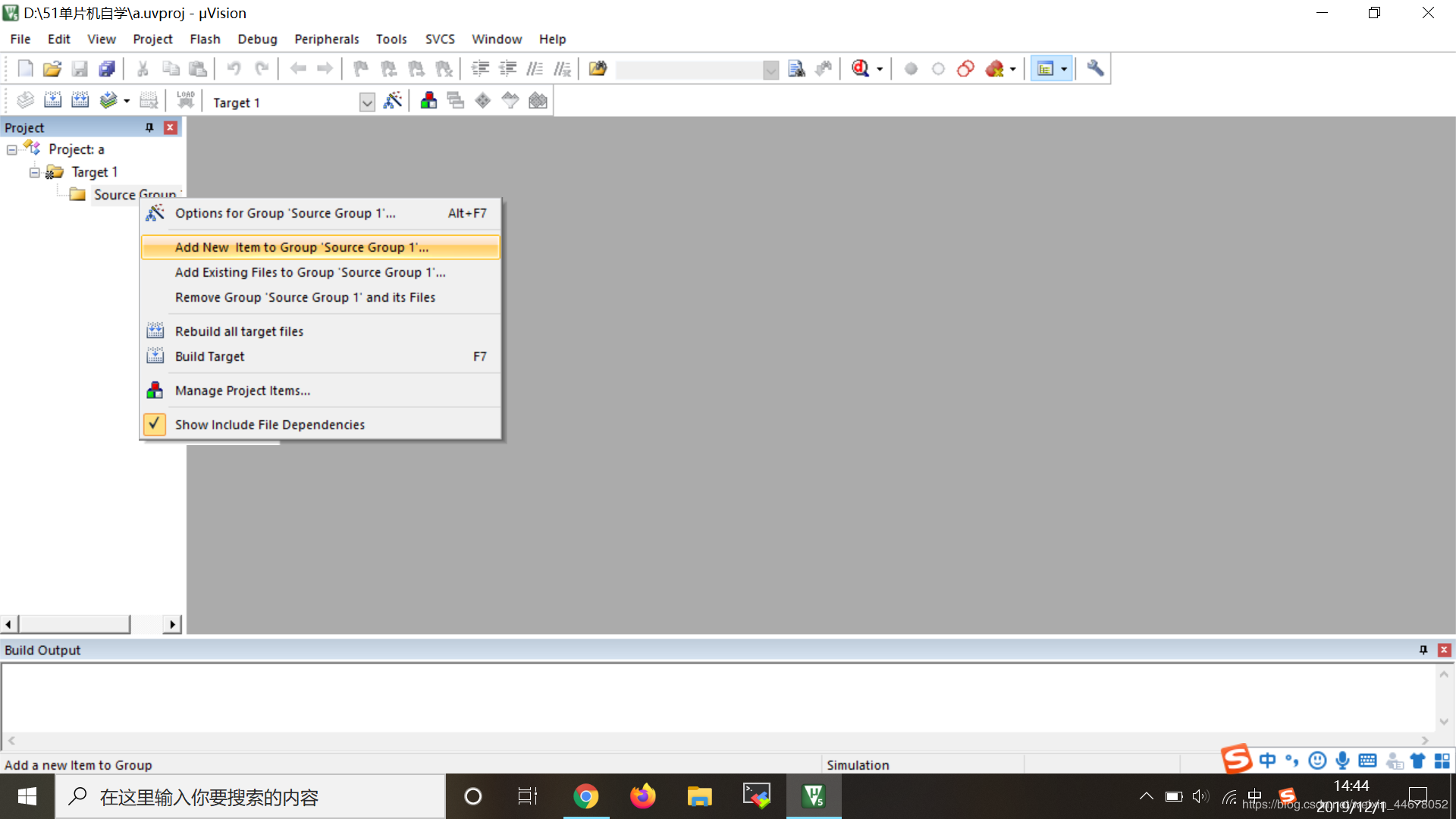Close the Project panel
1456x819 pixels.
[171, 127]
